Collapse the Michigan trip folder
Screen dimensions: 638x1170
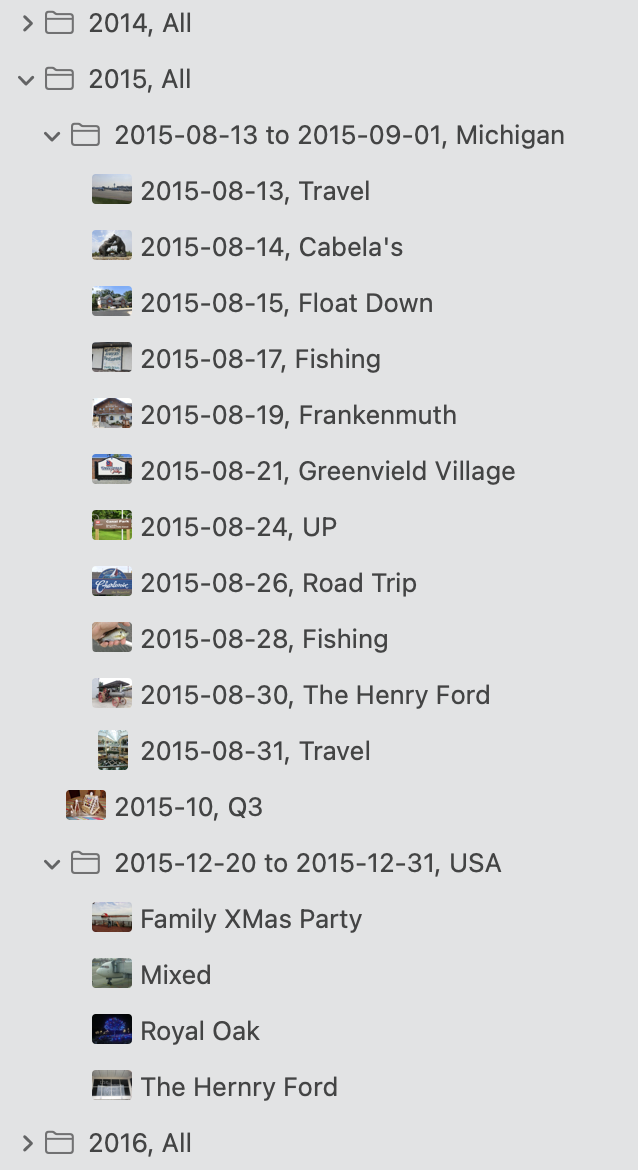coord(52,135)
